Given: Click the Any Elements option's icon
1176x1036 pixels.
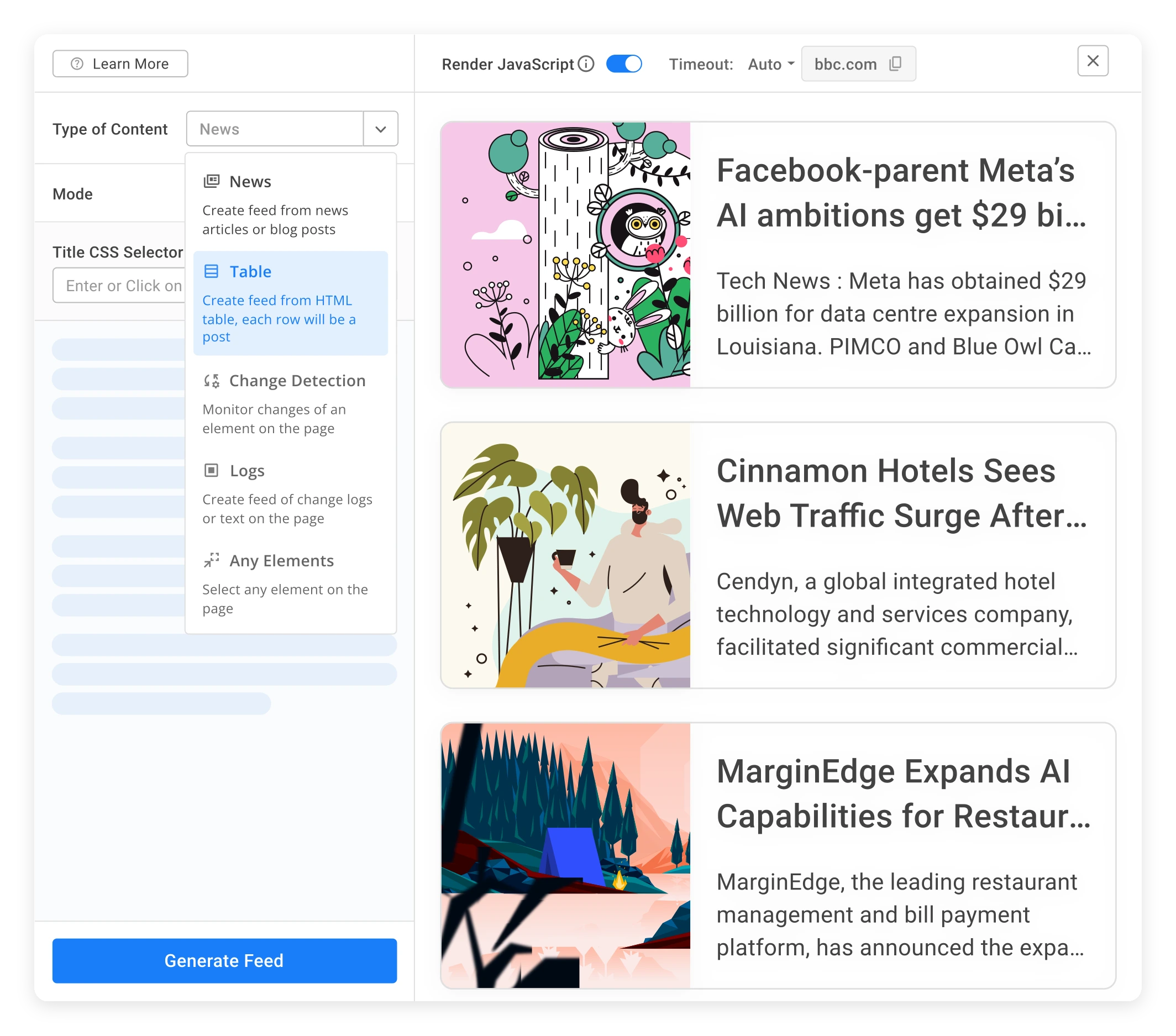Looking at the screenshot, I should pos(211,560).
